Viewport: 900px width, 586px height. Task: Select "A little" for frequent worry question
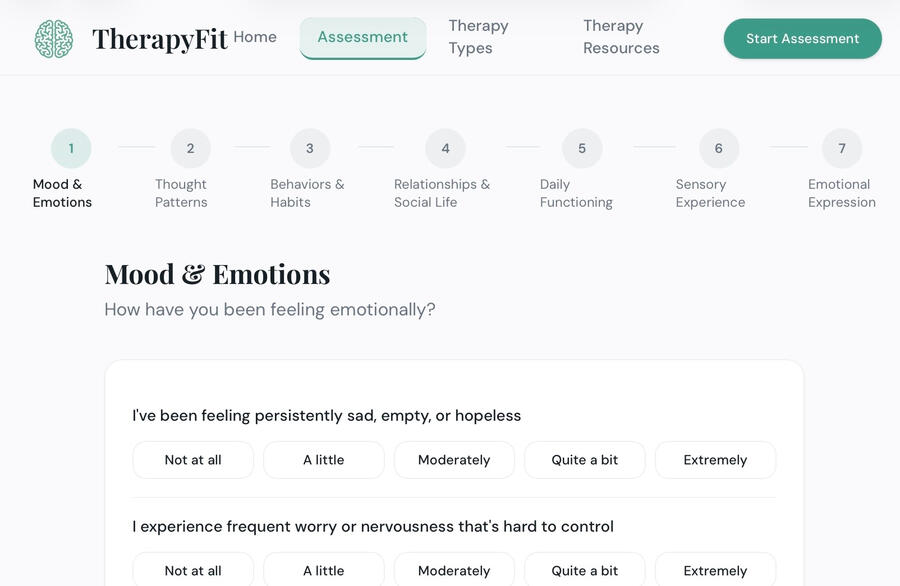[323, 570]
